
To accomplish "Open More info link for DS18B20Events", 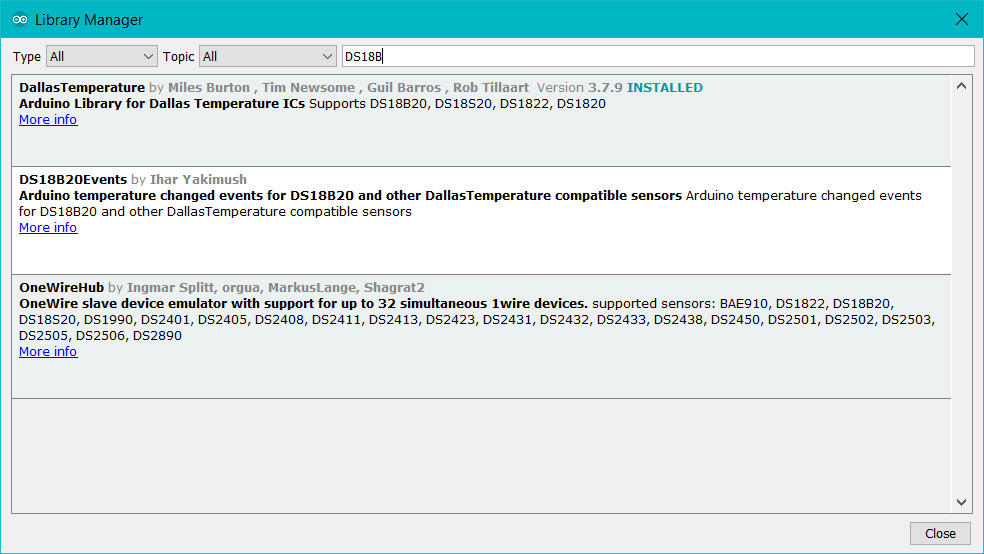I will pyautogui.click(x=48, y=228).
